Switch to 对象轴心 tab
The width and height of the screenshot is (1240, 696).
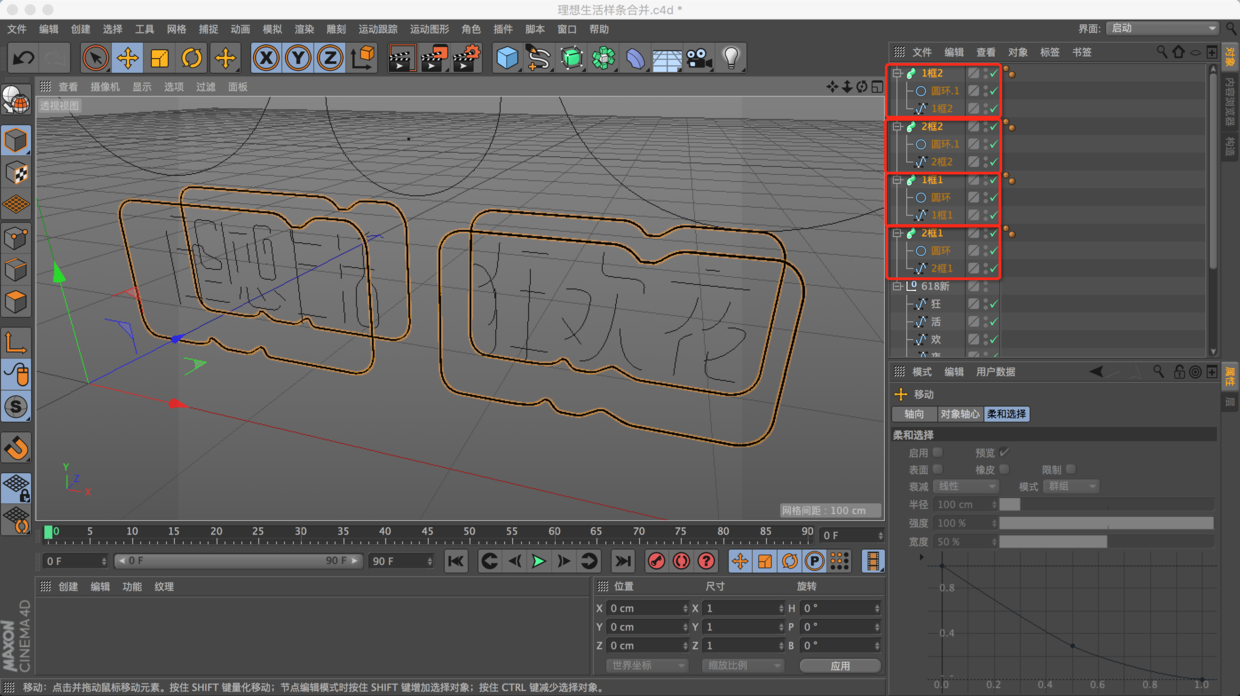[x=960, y=414]
